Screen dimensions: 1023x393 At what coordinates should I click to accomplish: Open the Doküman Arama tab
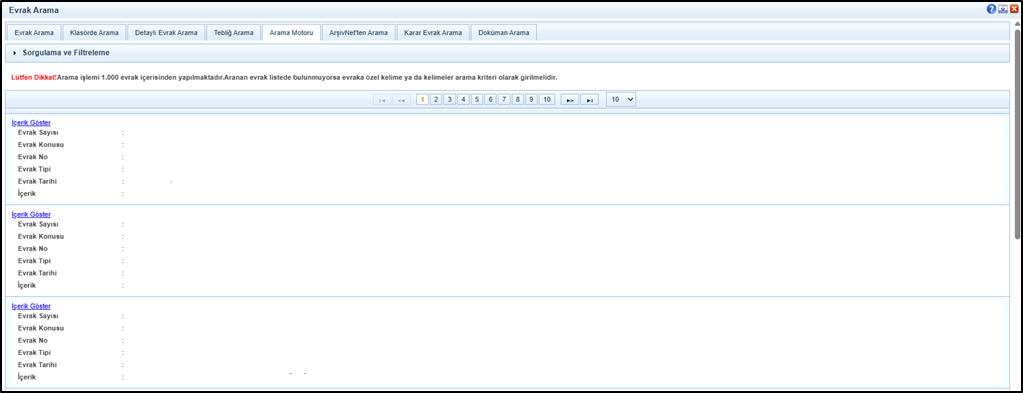[x=504, y=33]
